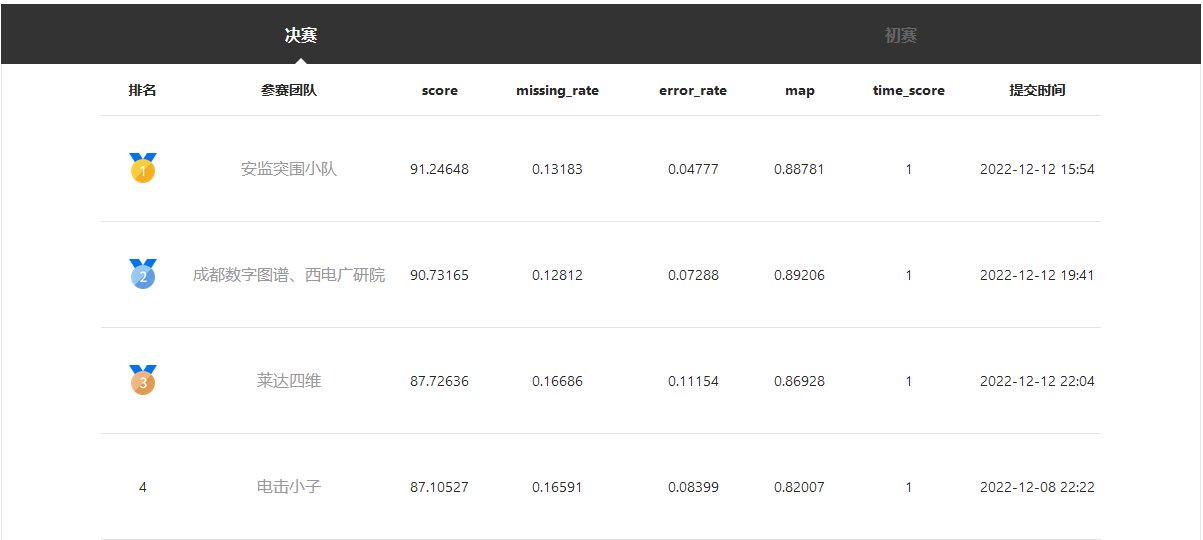
Task: Click submission time 2022-12-08 22:22
Action: coord(1037,487)
